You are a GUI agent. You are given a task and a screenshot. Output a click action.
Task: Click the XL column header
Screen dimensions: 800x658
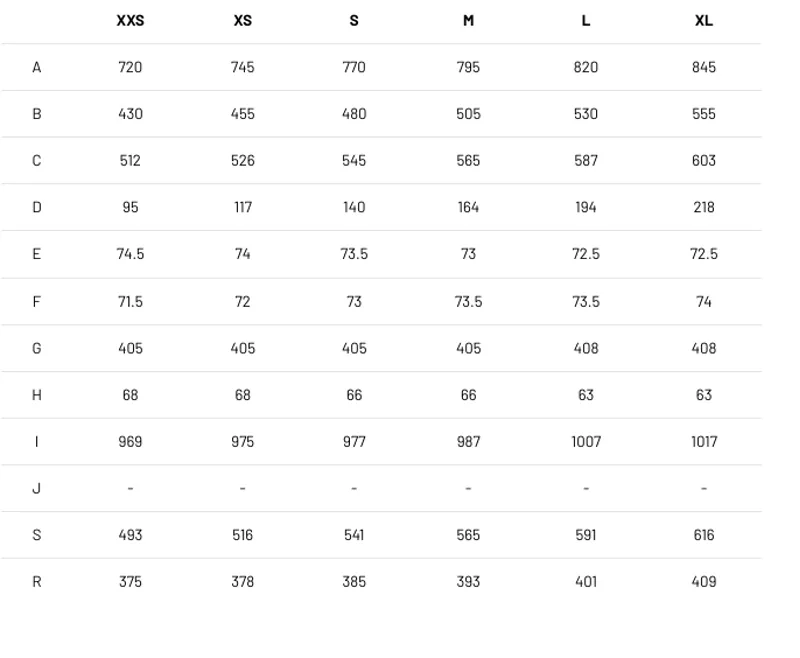click(x=704, y=20)
